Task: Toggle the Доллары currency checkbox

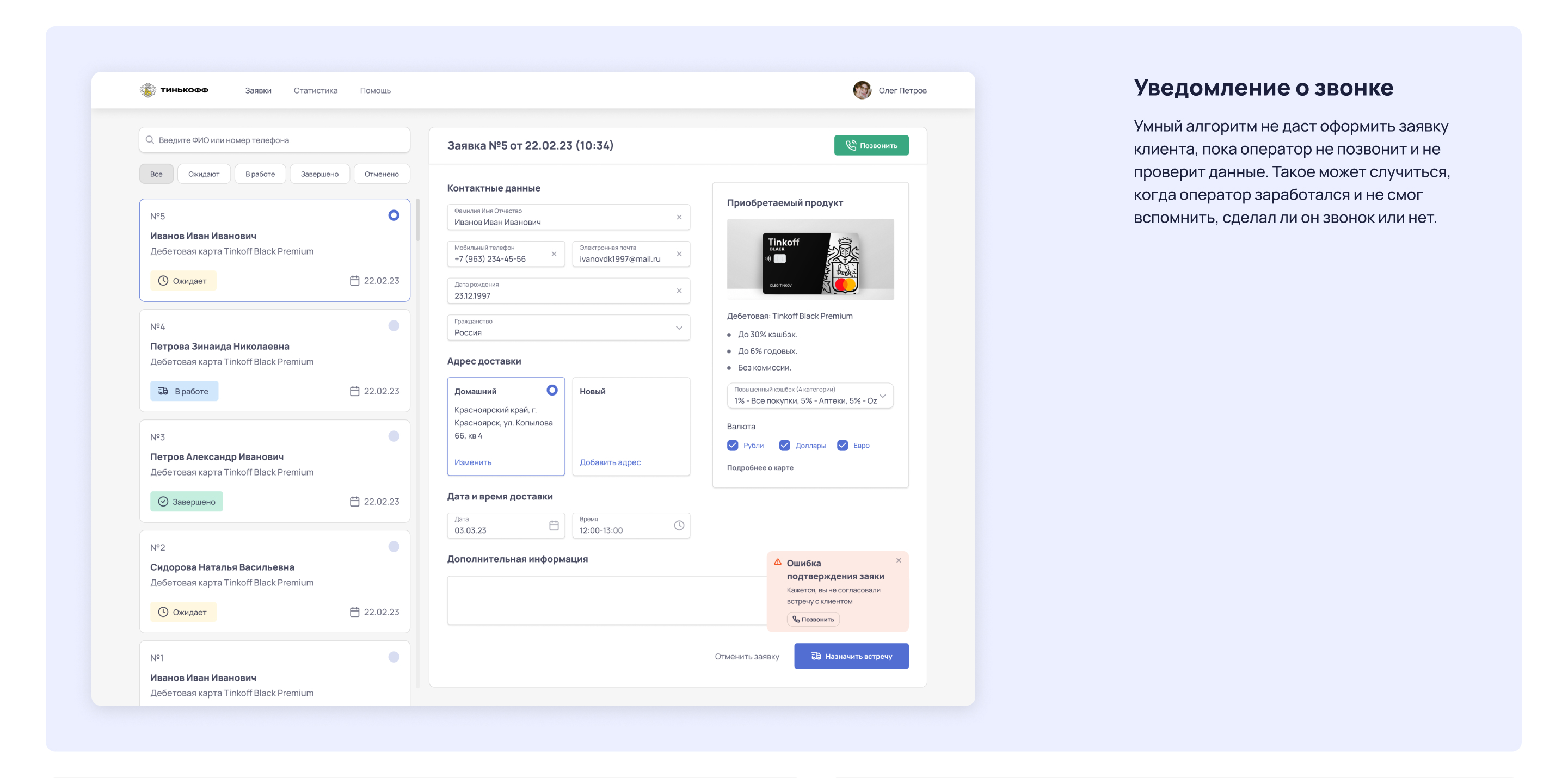Action: click(x=784, y=445)
